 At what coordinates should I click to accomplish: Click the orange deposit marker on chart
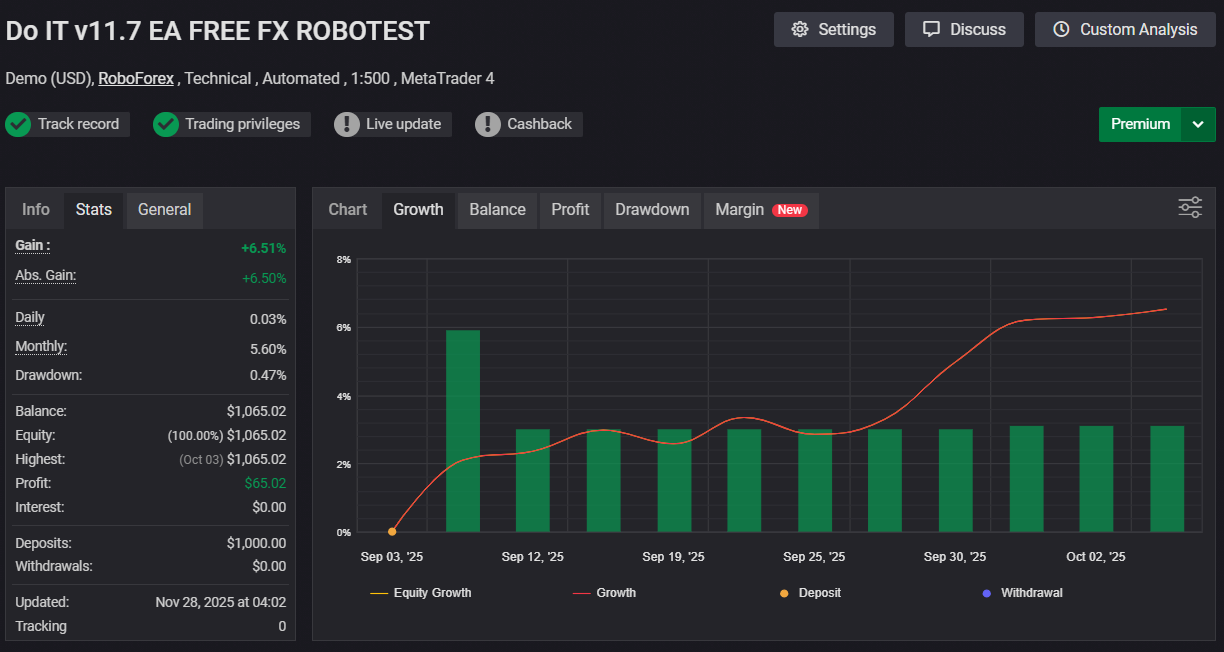[x=392, y=532]
